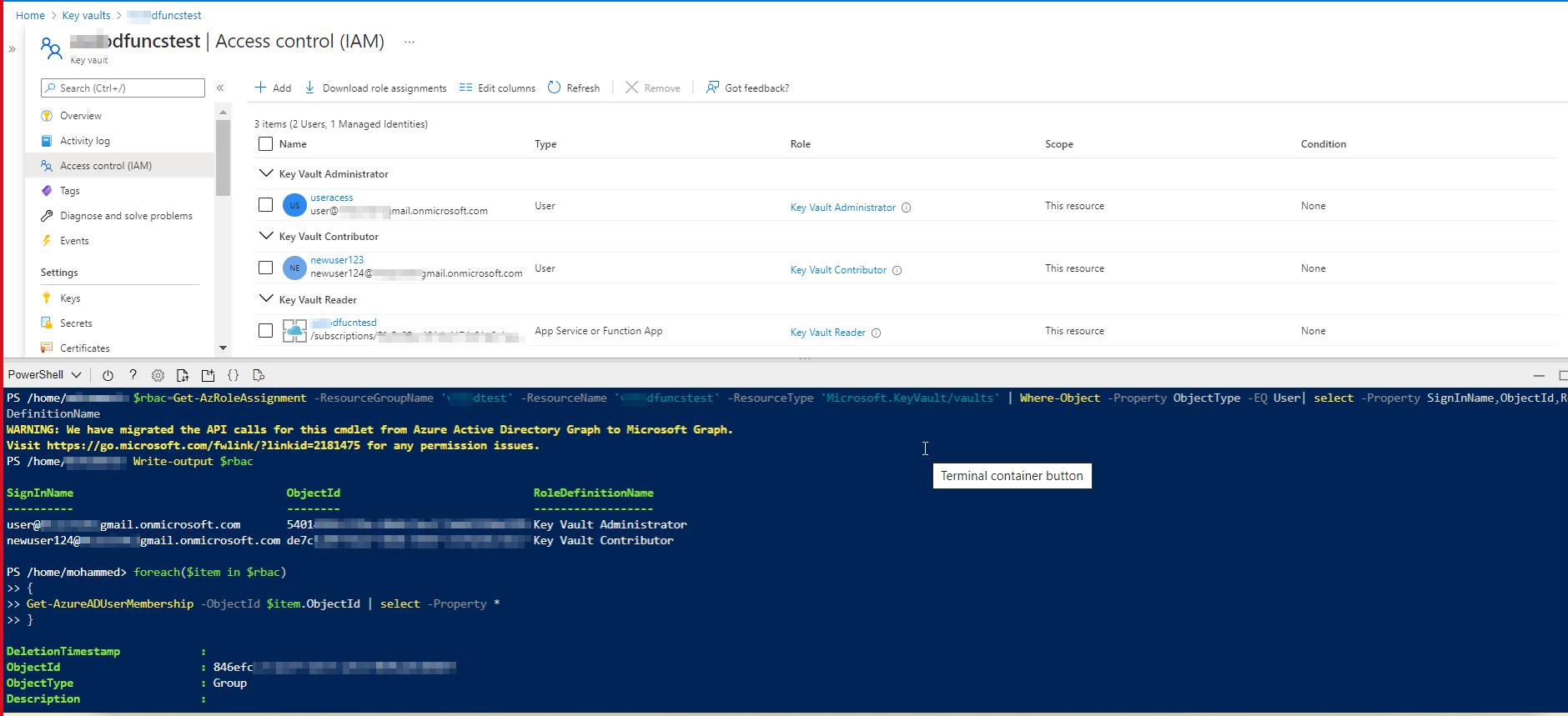The height and width of the screenshot is (716, 1568).
Task: Click the useracess avatar icon
Action: (x=294, y=205)
